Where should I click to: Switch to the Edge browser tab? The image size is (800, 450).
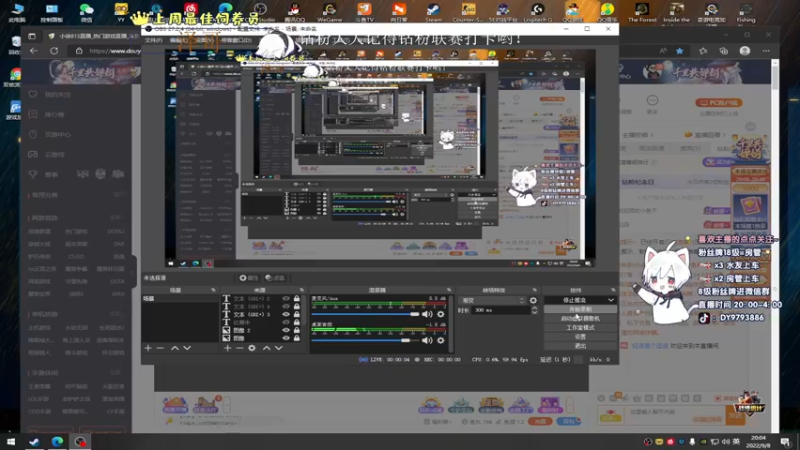pyautogui.click(x=93, y=36)
